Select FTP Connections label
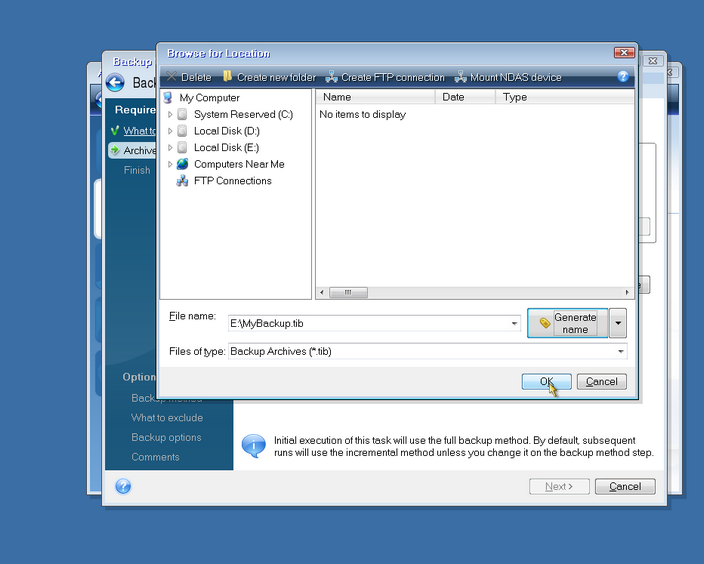This screenshot has height=564, width=704. 233,181
